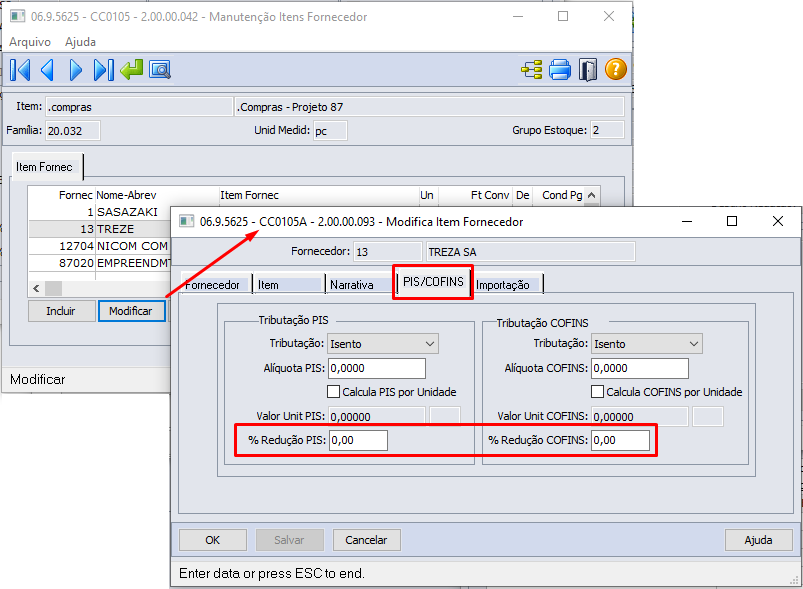The width and height of the screenshot is (803, 589).
Task: Click the Modificar button
Action: (x=131, y=311)
